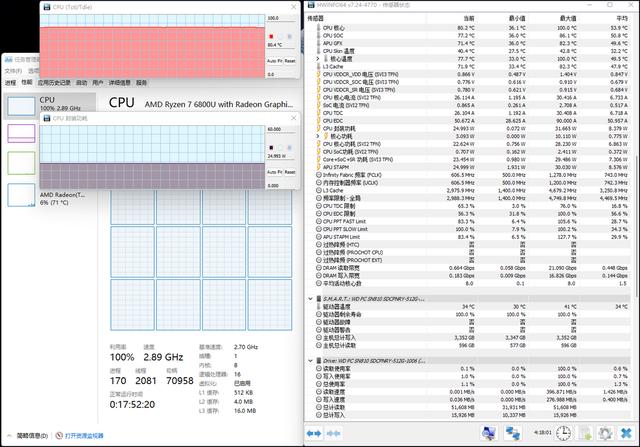Click the blue X close-sensors icon in HWiNFO toolbar
The image size is (640, 447).
click(x=627, y=433)
